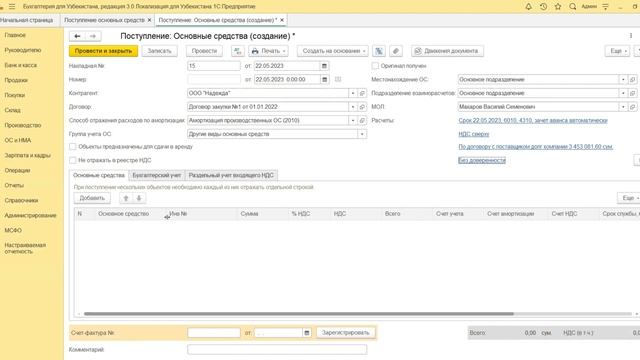Open settings lines icon next to Админ
The width and height of the screenshot is (640, 360).
606,7
